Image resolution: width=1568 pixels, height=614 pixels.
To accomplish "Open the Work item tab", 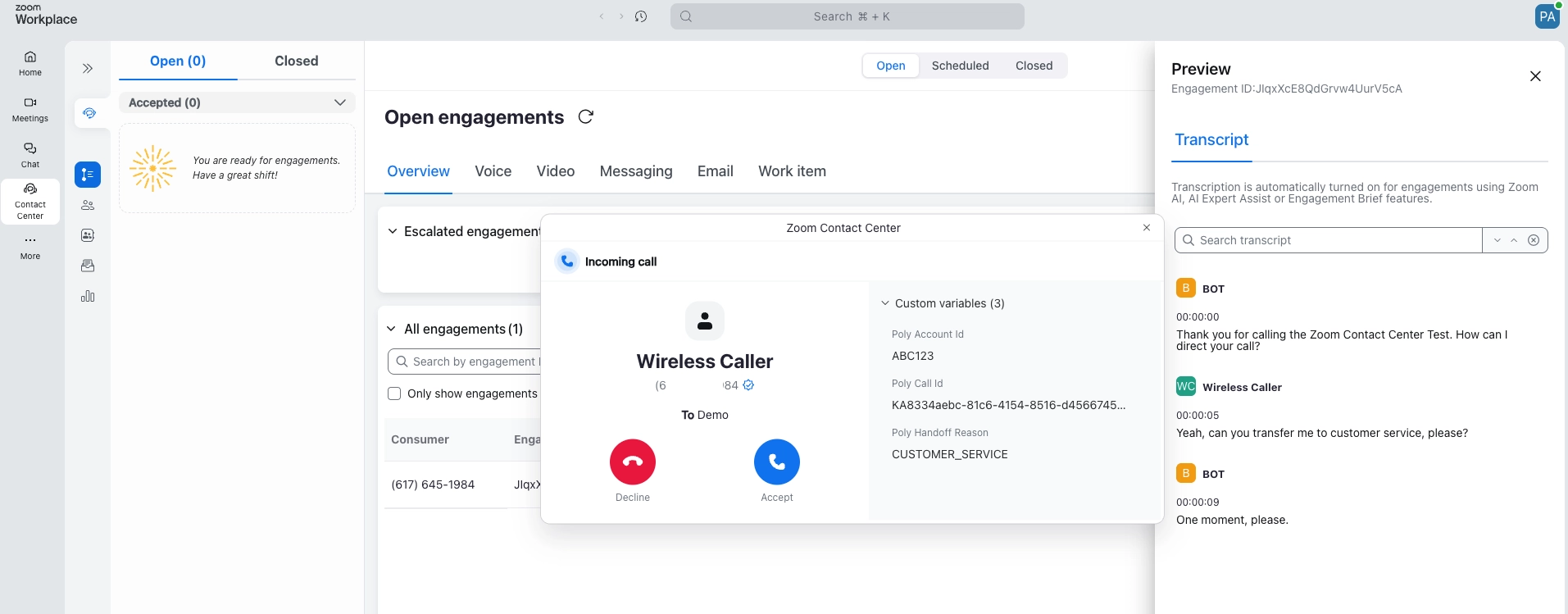I will pyautogui.click(x=792, y=171).
